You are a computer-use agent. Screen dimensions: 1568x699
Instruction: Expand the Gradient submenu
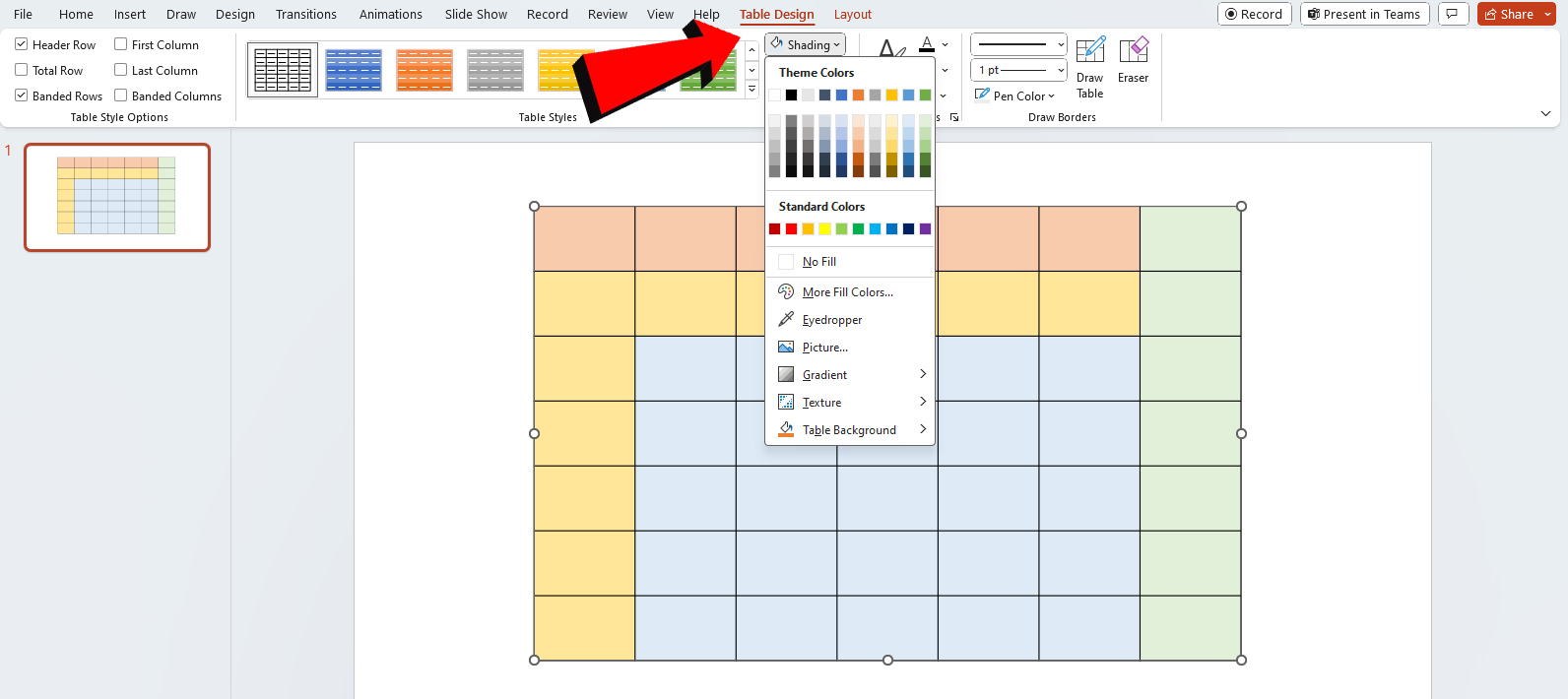pos(850,374)
